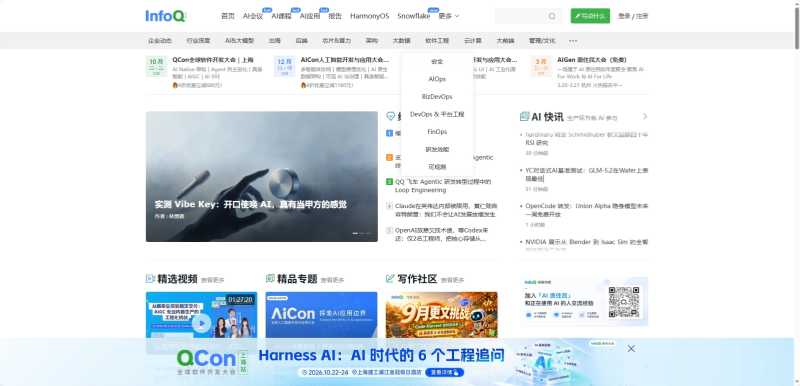Open the AI&大模型 category tab
Image resolution: width=800 pixels, height=386 pixels.
(x=239, y=41)
